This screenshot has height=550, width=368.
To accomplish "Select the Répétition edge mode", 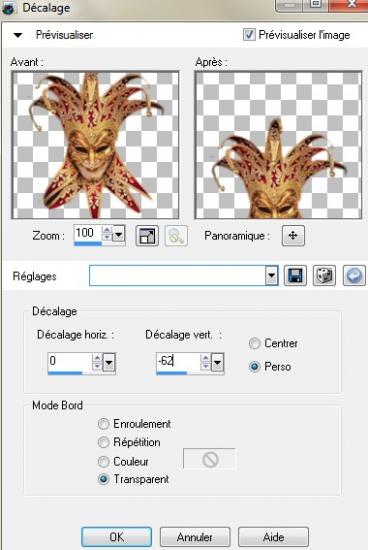I will 103,442.
